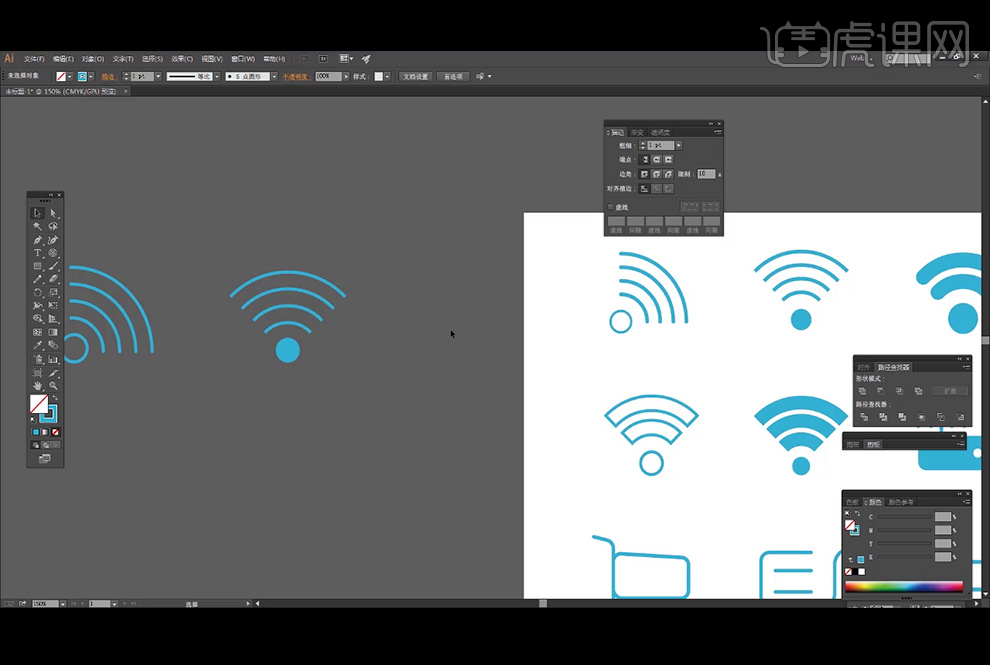Open the brush definition dropdown (5 点圆形)
The width and height of the screenshot is (990, 665).
tap(273, 76)
